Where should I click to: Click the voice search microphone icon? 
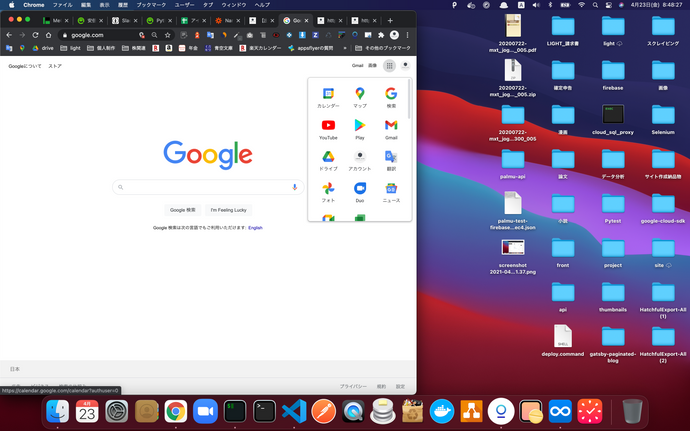(295, 187)
